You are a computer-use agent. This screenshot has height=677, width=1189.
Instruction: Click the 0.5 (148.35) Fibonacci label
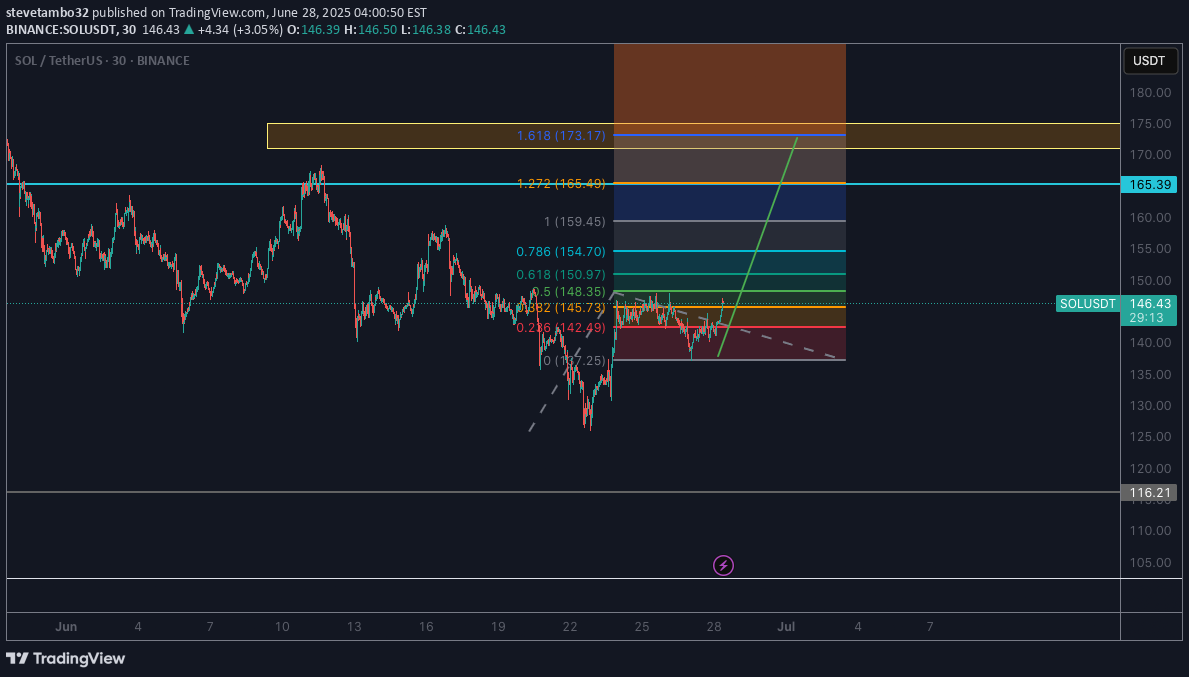tap(569, 292)
